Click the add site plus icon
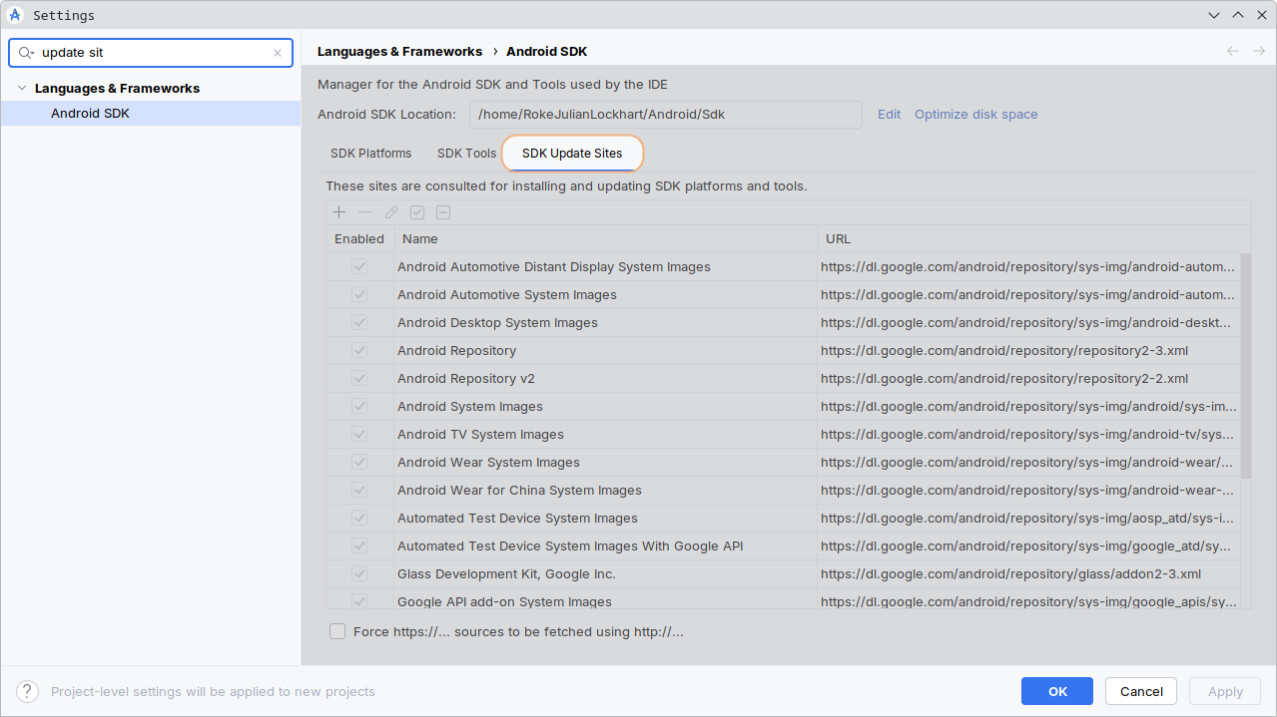Screen dimensions: 1277x717 click(339, 212)
